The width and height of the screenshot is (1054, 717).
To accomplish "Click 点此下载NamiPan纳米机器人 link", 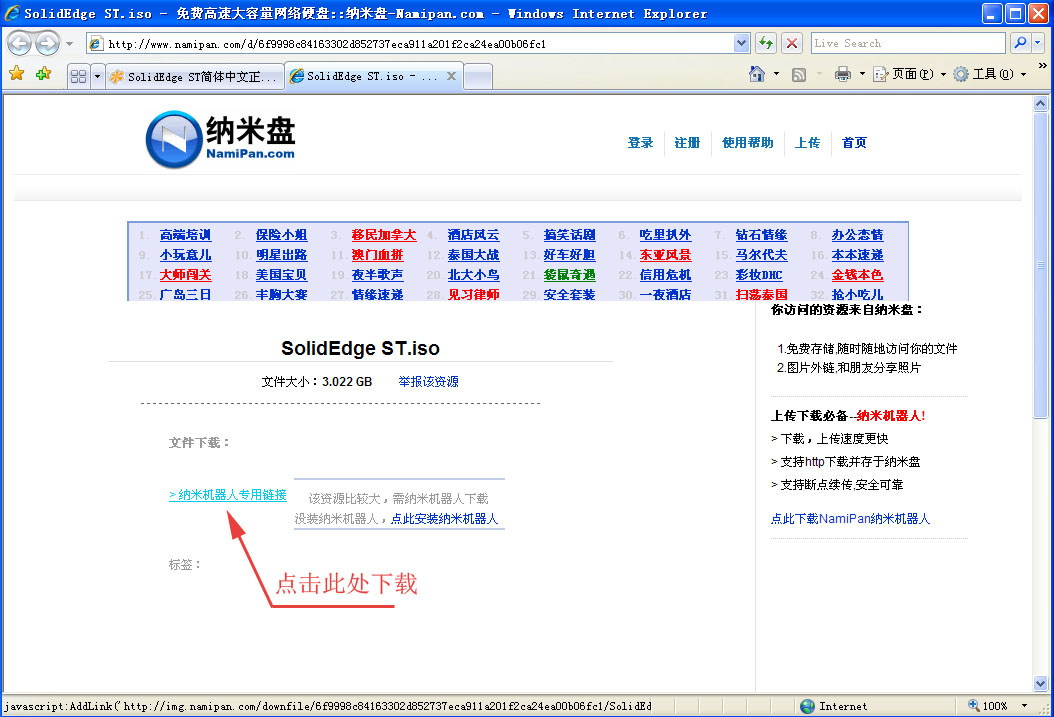I will click(850, 519).
